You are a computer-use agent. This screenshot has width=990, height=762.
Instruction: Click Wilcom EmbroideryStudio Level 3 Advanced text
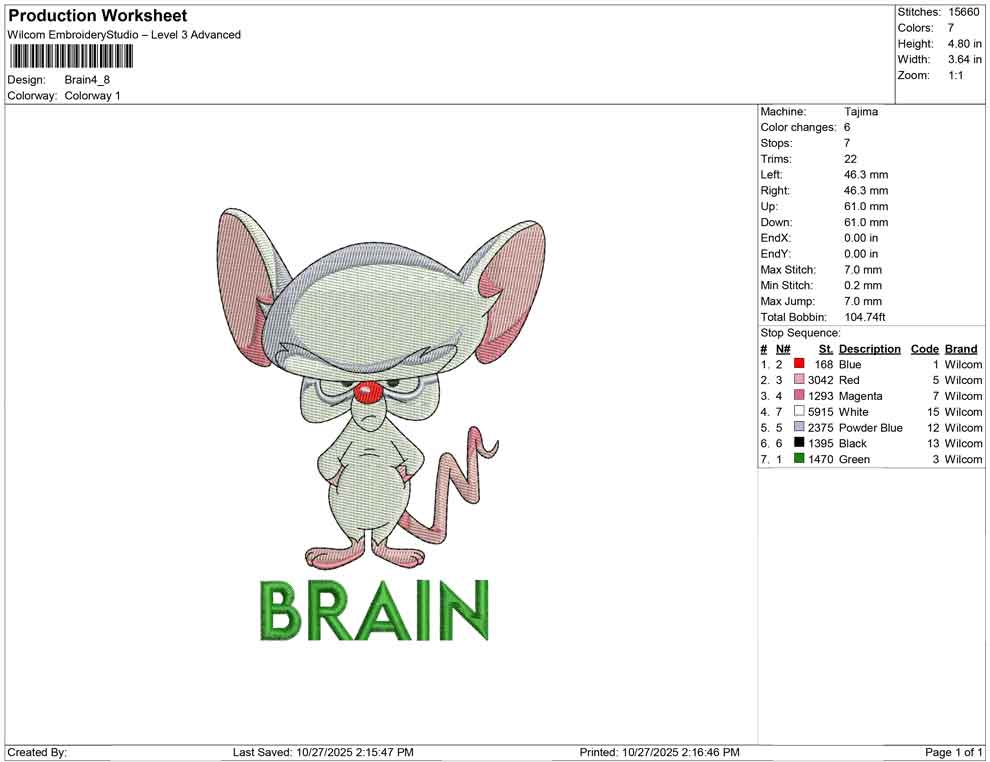click(124, 35)
